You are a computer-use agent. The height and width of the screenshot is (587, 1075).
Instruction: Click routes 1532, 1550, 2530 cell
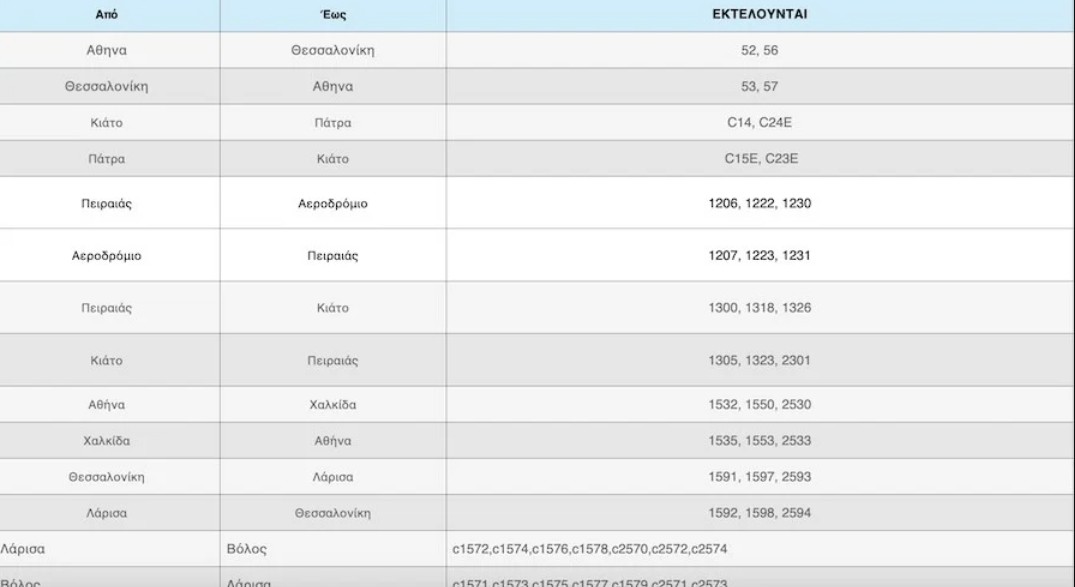(760, 405)
